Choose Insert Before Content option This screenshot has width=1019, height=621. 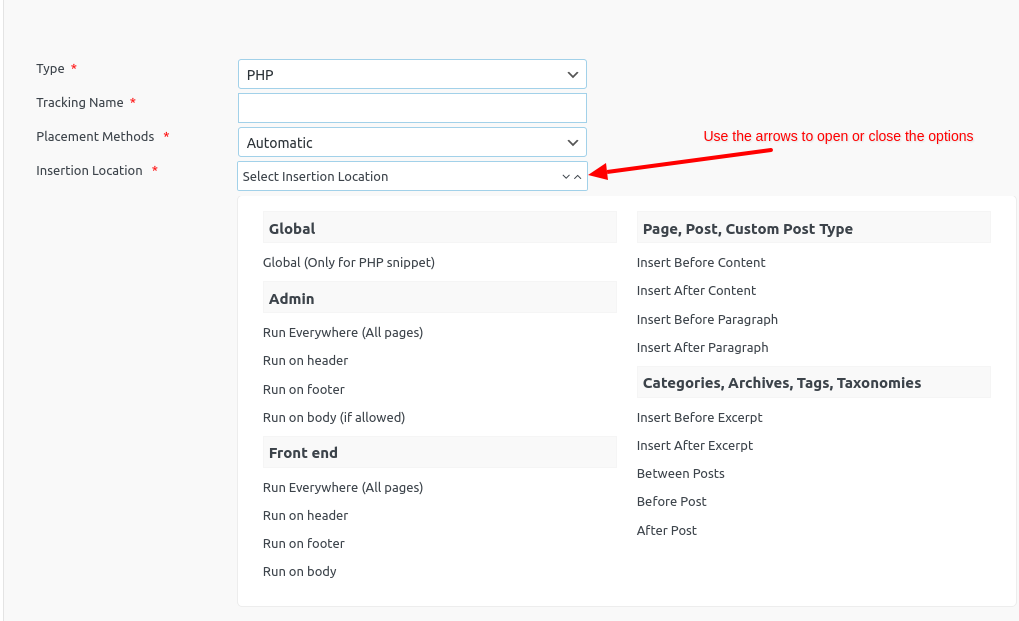coord(700,262)
